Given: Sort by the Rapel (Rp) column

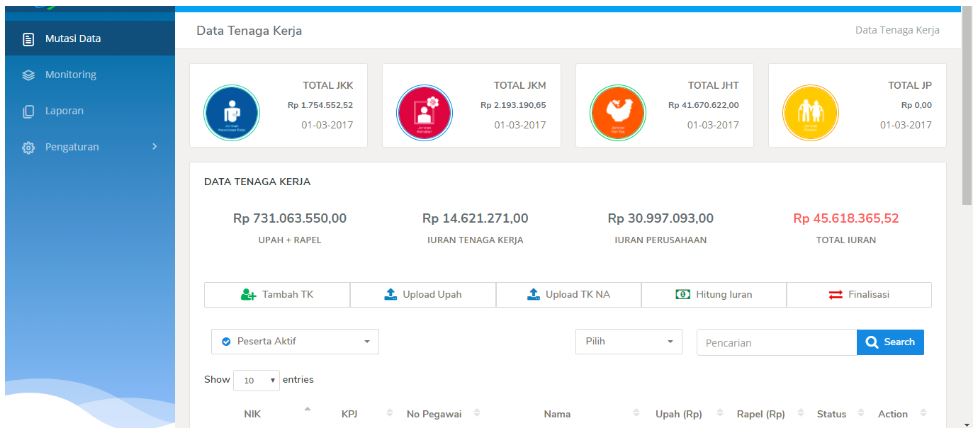Looking at the screenshot, I should click(761, 414).
